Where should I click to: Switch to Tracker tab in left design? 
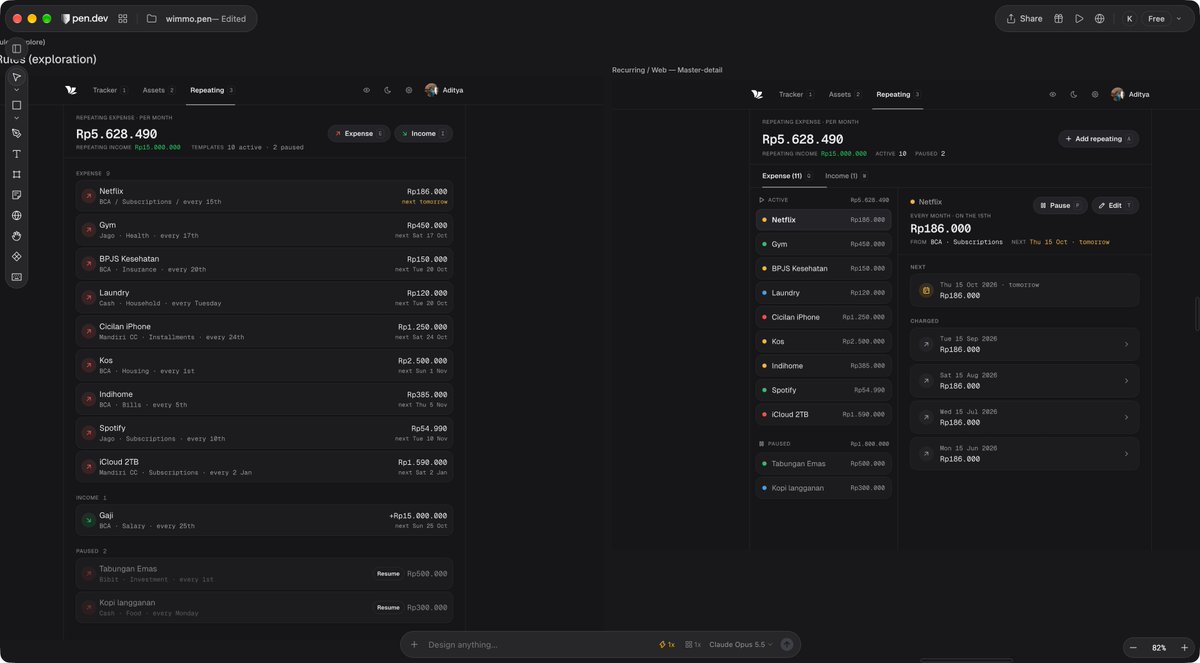click(110, 90)
